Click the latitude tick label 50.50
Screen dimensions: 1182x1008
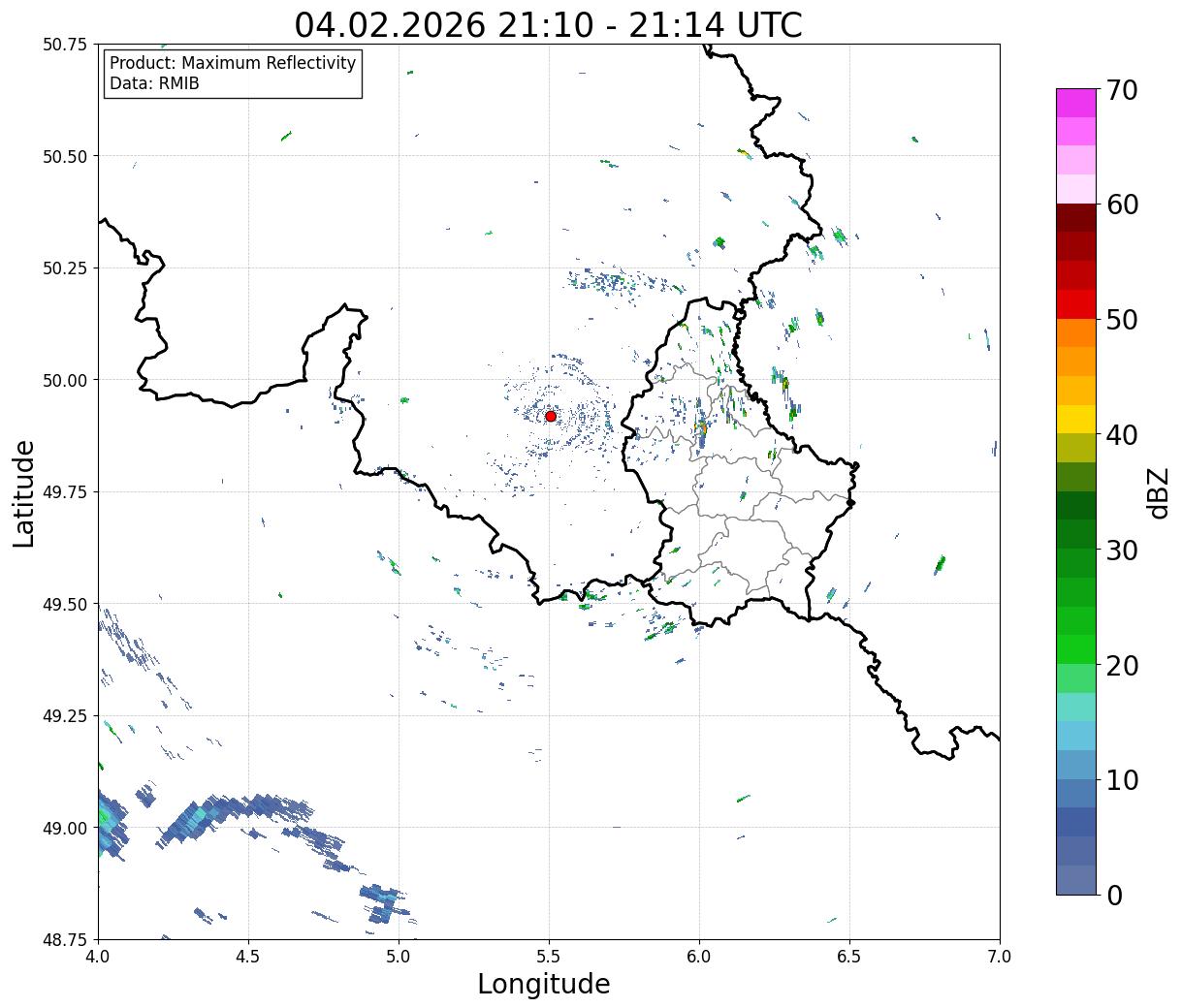click(x=65, y=156)
